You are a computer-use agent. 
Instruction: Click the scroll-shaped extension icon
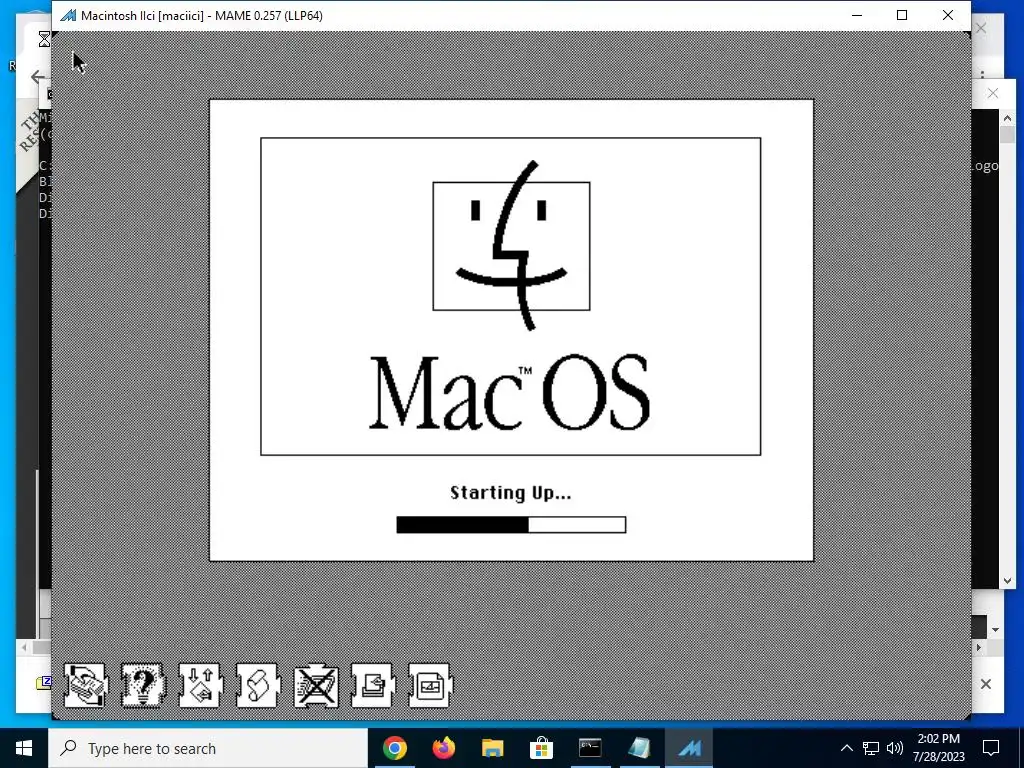[x=257, y=685]
